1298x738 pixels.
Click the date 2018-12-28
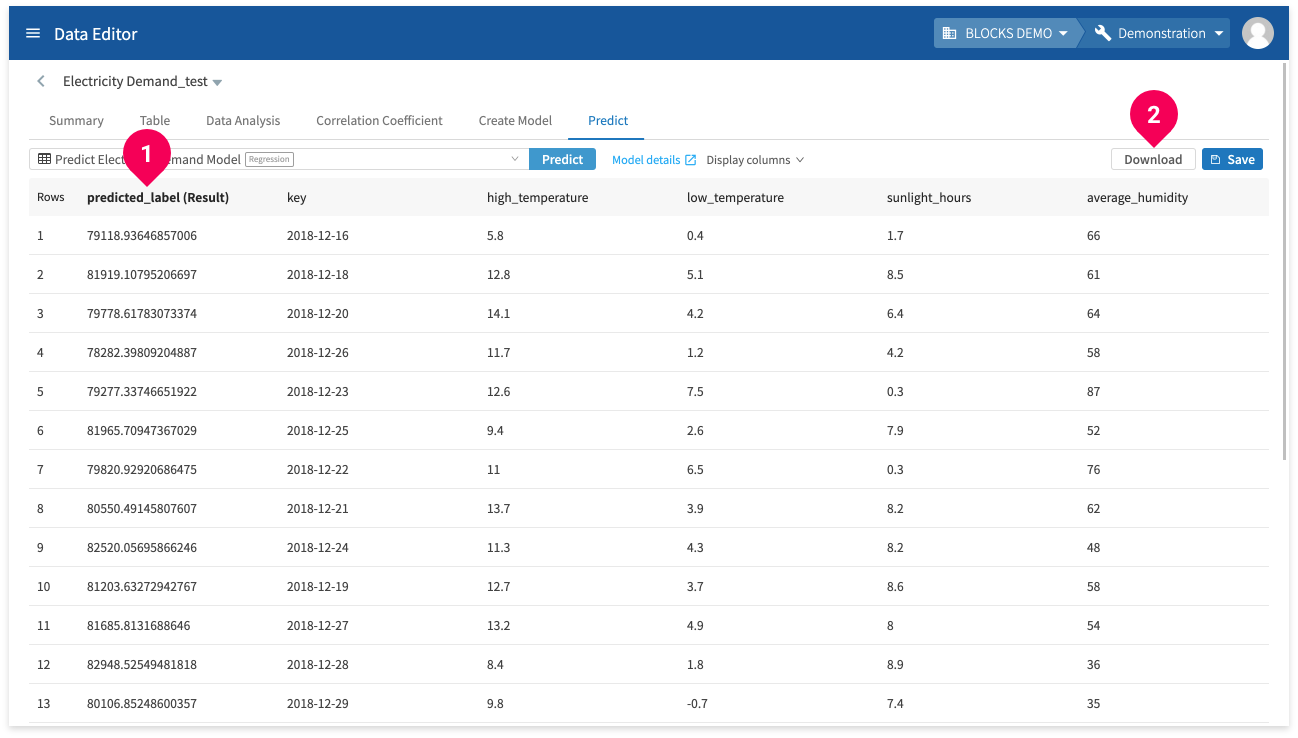318,665
